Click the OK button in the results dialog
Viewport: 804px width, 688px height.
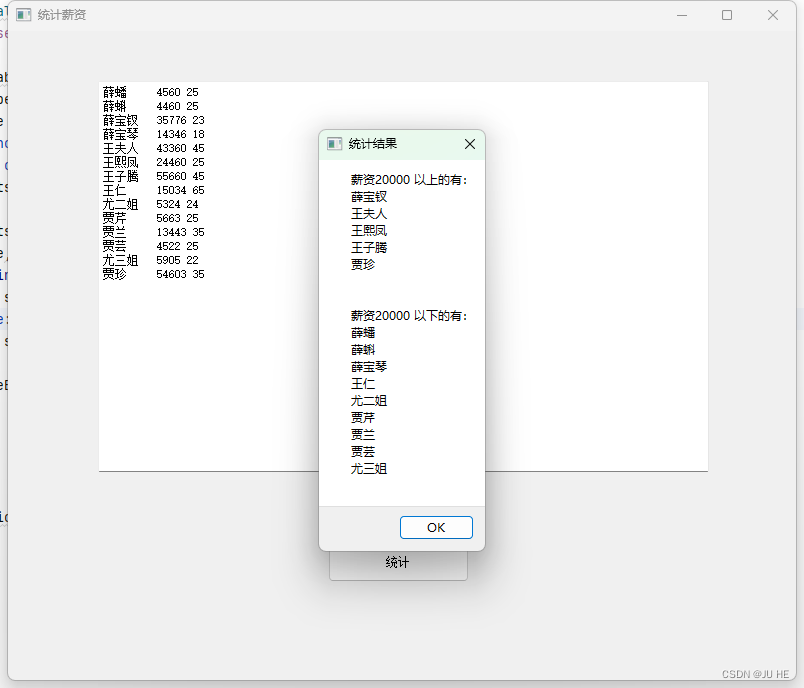436,528
